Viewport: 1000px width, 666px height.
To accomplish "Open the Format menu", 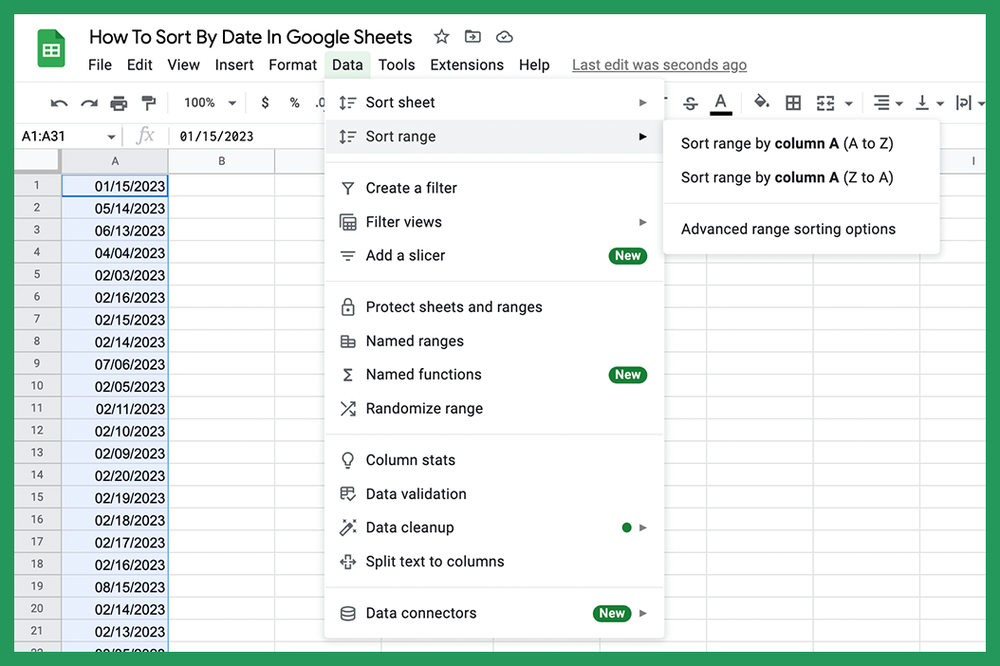I will [x=293, y=65].
